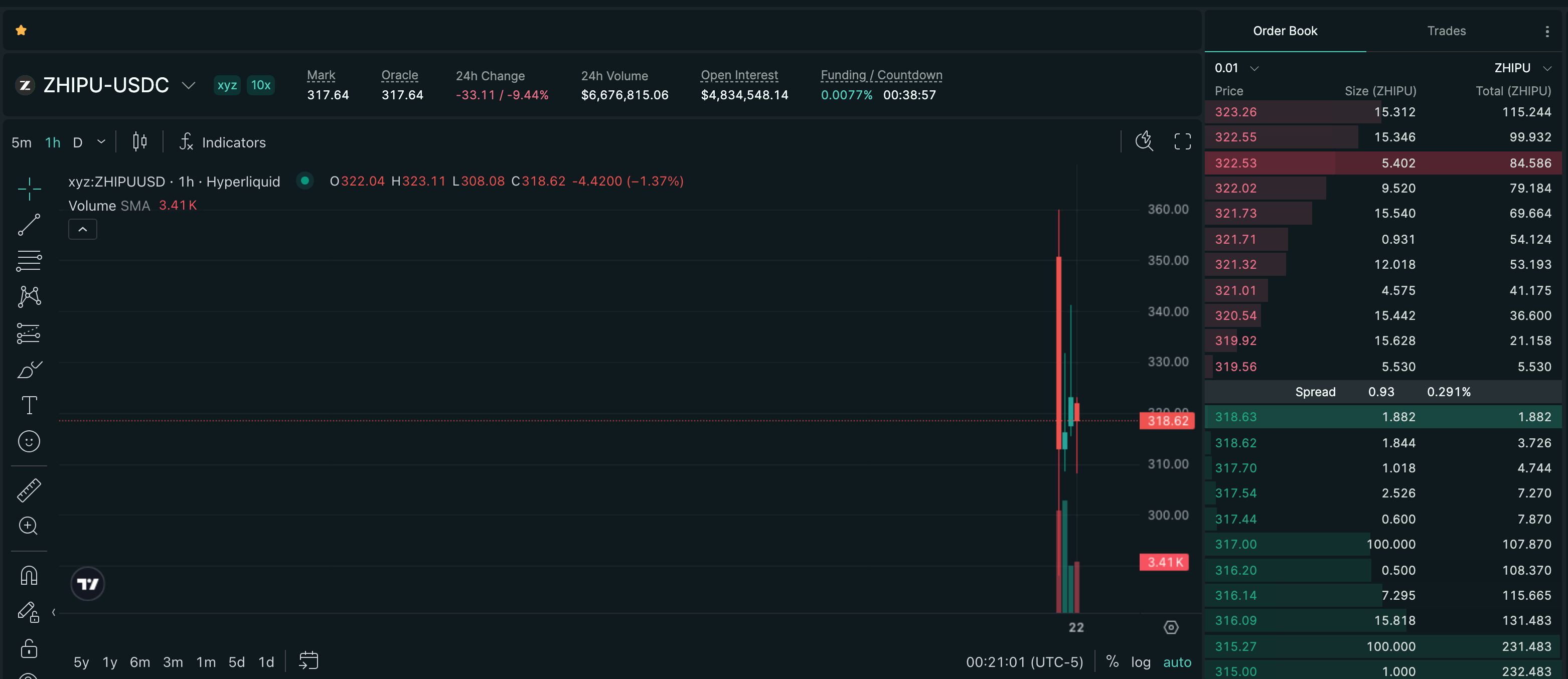This screenshot has height=679, width=1568.
Task: Select the chart patterns tool
Action: tap(29, 297)
